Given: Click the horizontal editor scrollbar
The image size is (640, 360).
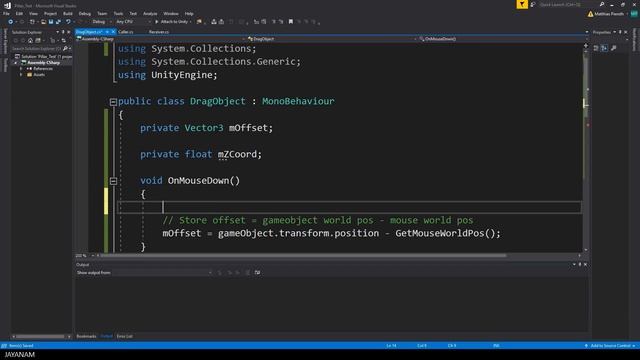Looking at the screenshot, I should pos(304,256).
